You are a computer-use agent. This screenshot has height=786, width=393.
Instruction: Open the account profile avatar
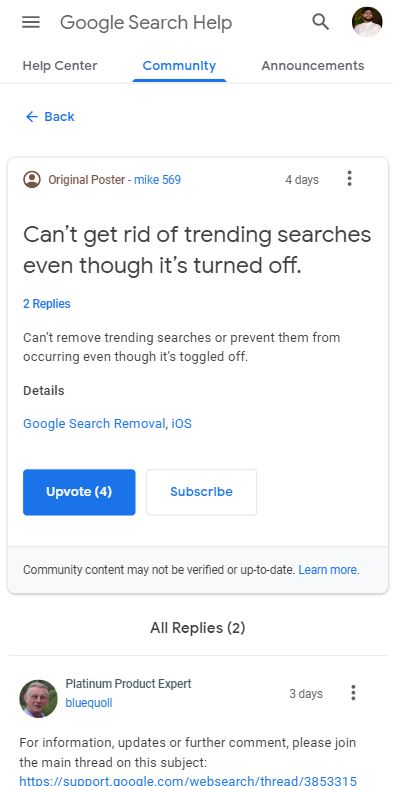[367, 22]
